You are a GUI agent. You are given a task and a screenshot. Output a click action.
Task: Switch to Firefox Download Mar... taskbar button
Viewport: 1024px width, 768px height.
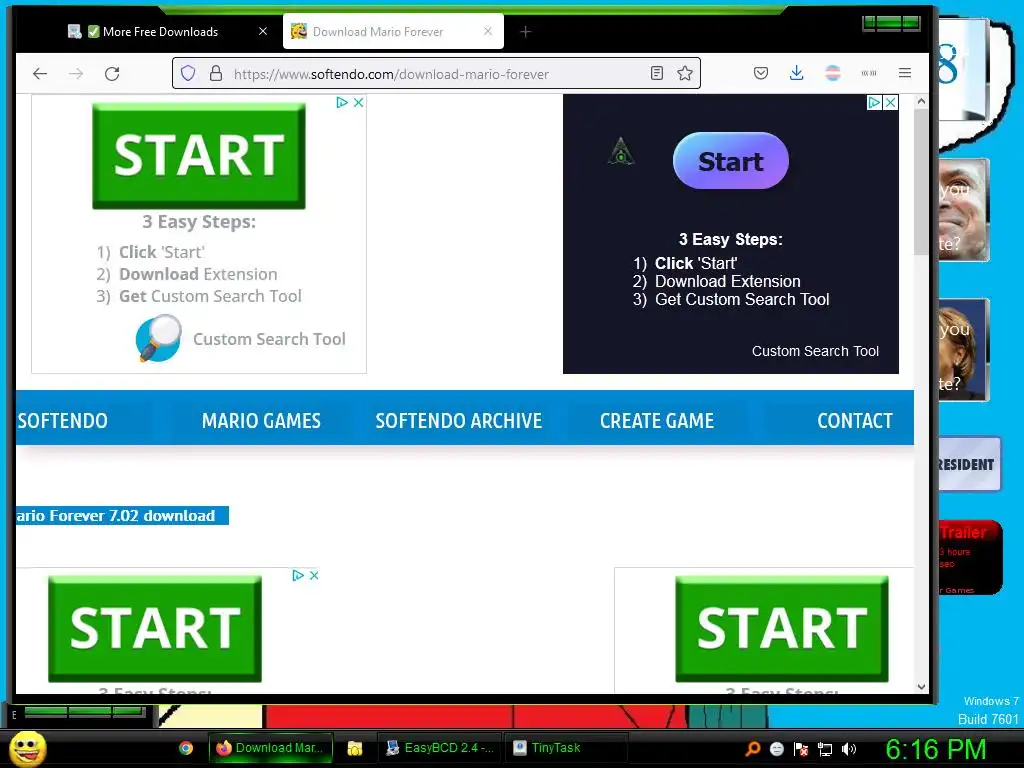[x=270, y=748]
